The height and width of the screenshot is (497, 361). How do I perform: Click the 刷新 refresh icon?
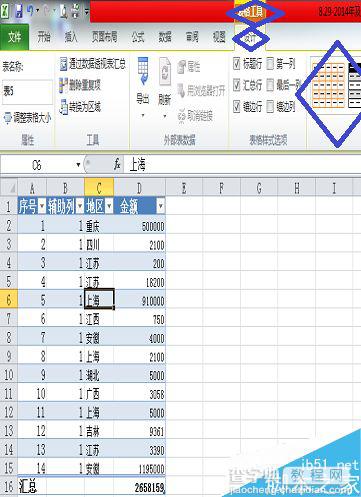tap(165, 71)
